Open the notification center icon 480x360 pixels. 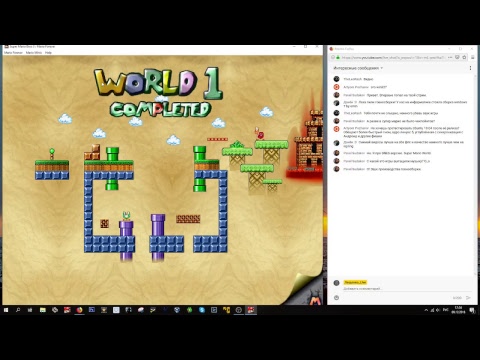pyautogui.click(x=472, y=310)
